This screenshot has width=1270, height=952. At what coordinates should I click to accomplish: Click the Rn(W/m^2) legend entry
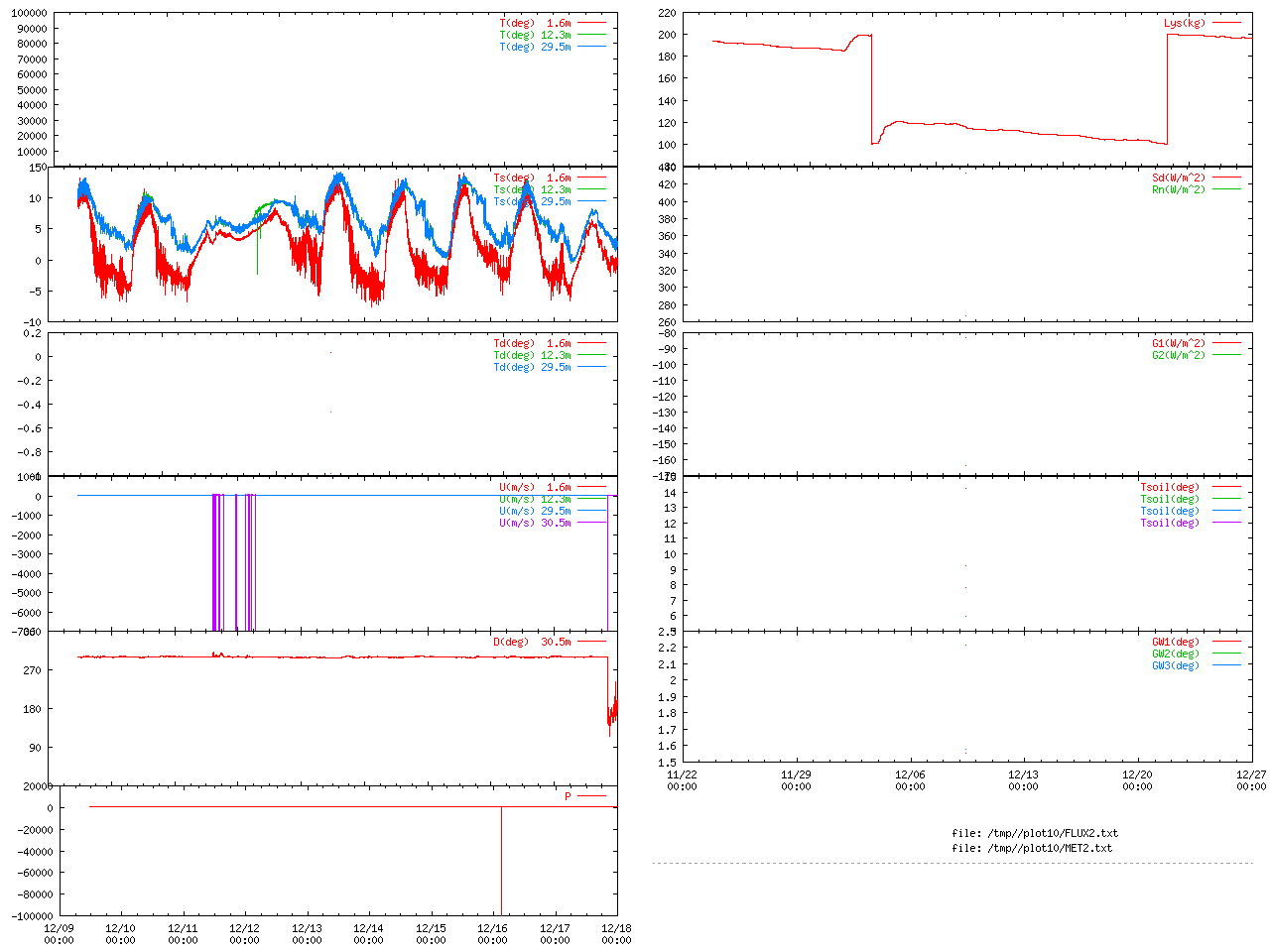(x=1178, y=189)
